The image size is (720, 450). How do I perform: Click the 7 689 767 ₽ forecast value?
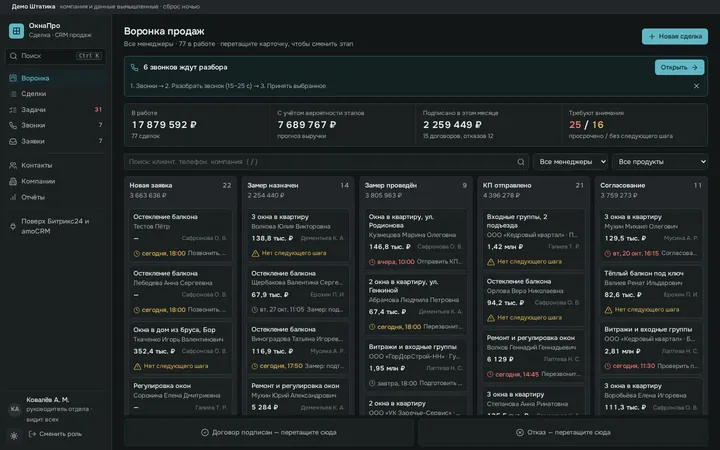click(307, 125)
